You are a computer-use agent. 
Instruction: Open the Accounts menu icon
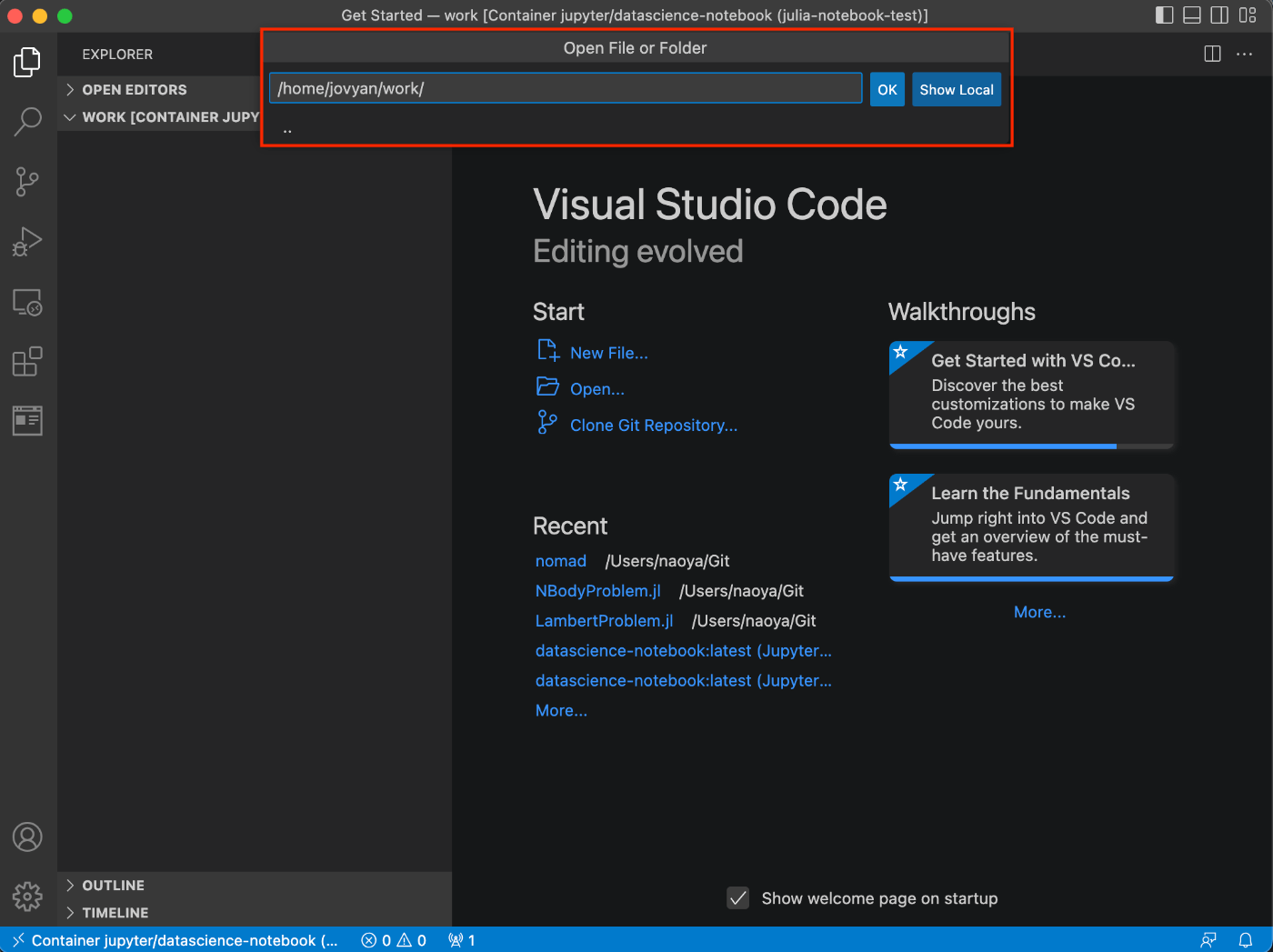(27, 837)
